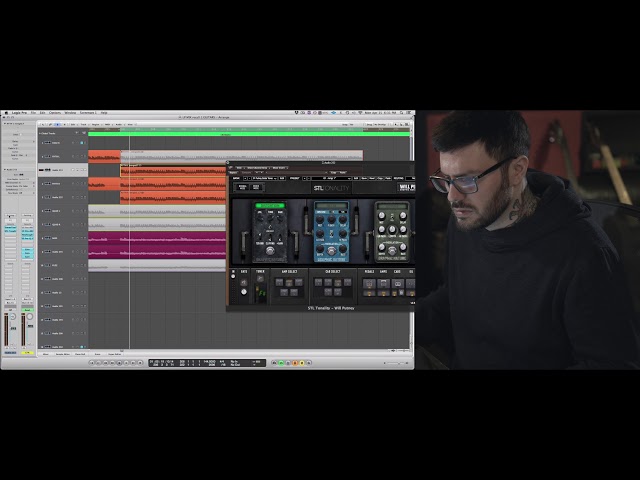Open the Help menu

[x=104, y=113]
